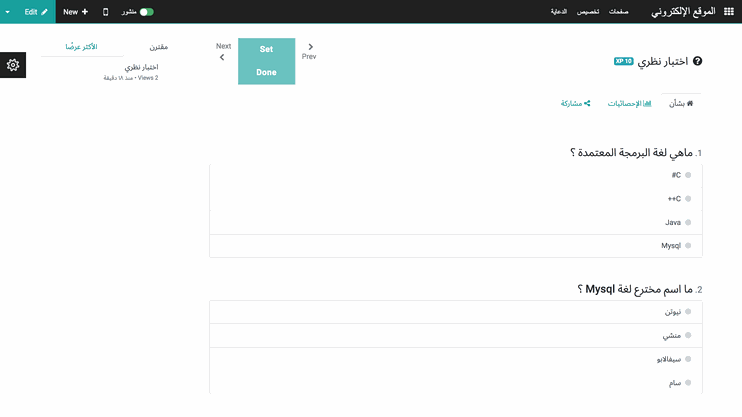Image resolution: width=742 pixels, height=417 pixels.
Task: Switch to the مشاركة share tab
Action: [x=575, y=103]
